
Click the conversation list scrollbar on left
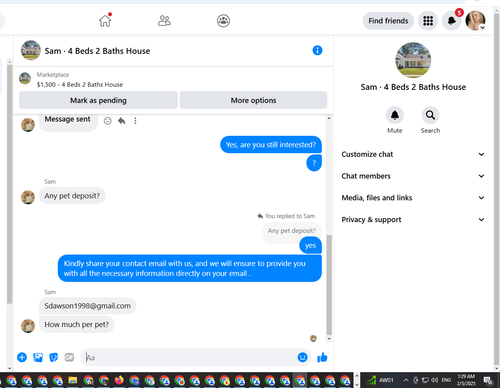point(10,183)
